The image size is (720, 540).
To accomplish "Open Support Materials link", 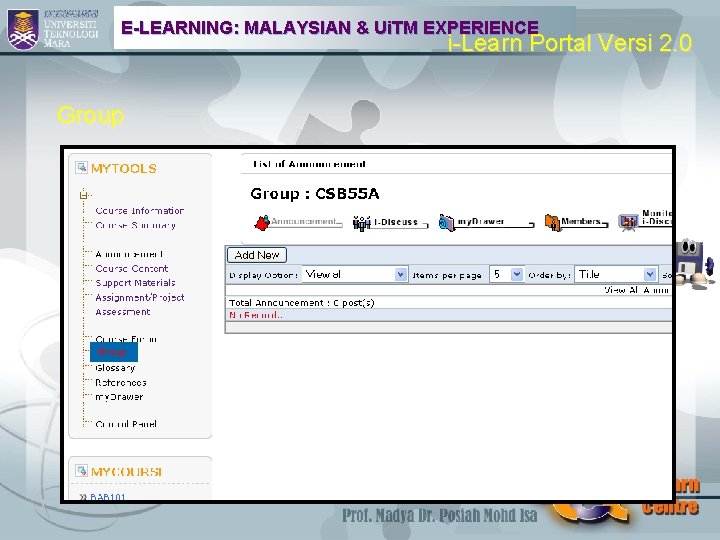I will point(135,283).
